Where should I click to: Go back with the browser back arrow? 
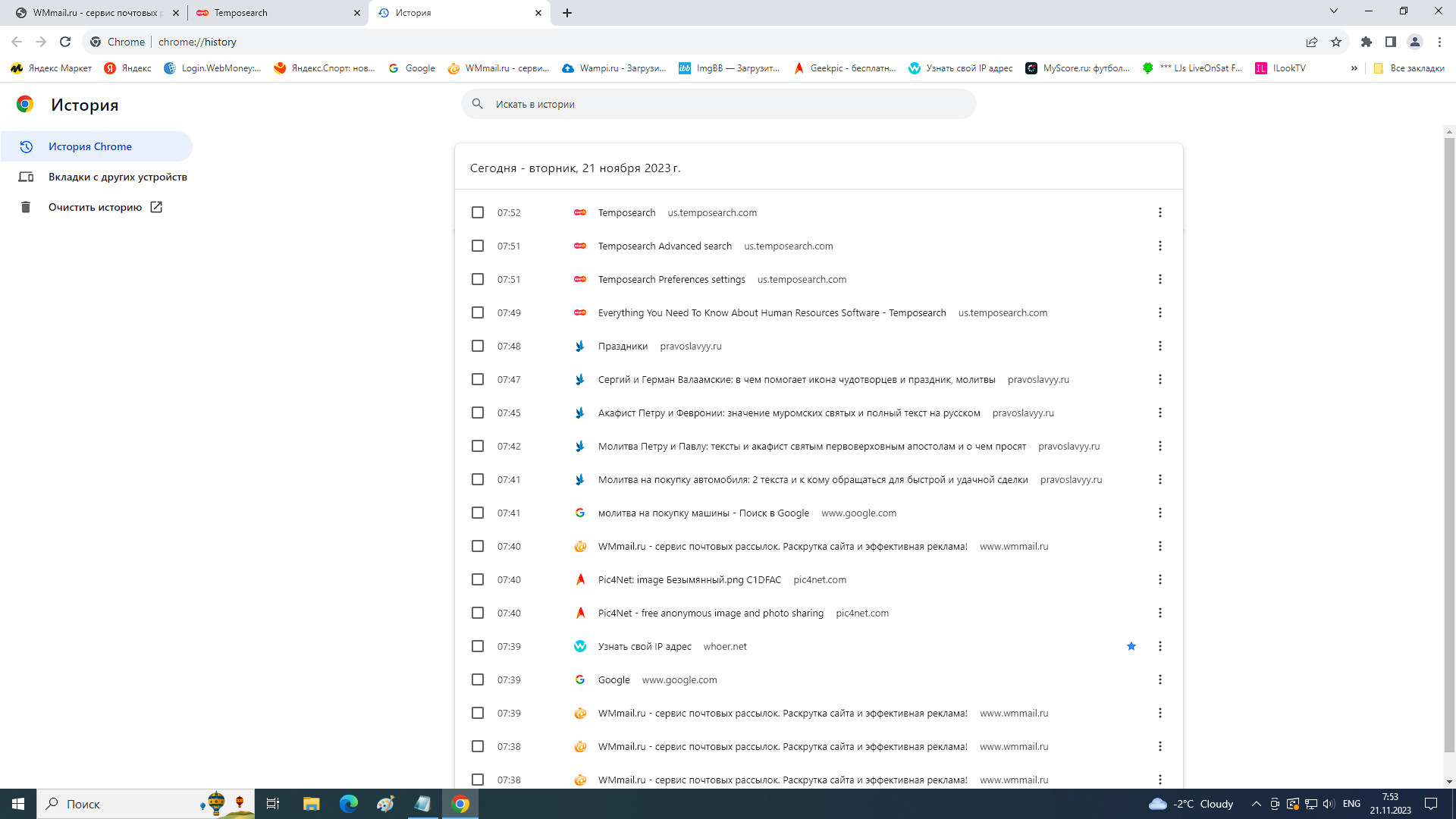point(17,42)
